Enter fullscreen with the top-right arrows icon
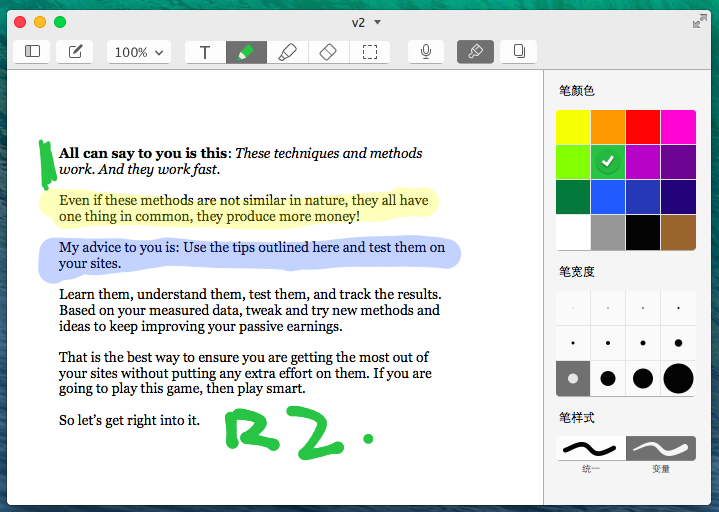 [x=699, y=22]
